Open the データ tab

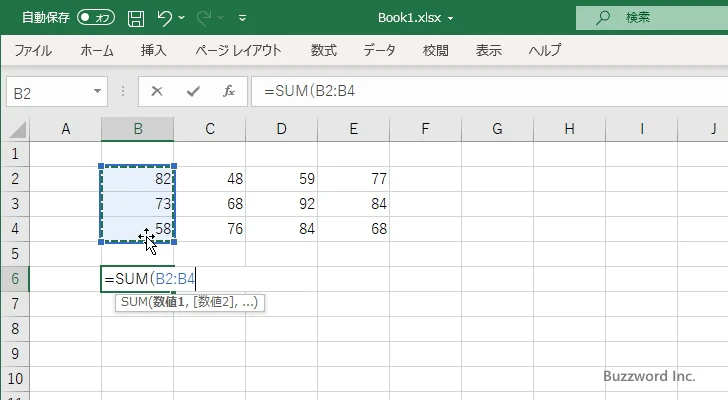[379, 50]
